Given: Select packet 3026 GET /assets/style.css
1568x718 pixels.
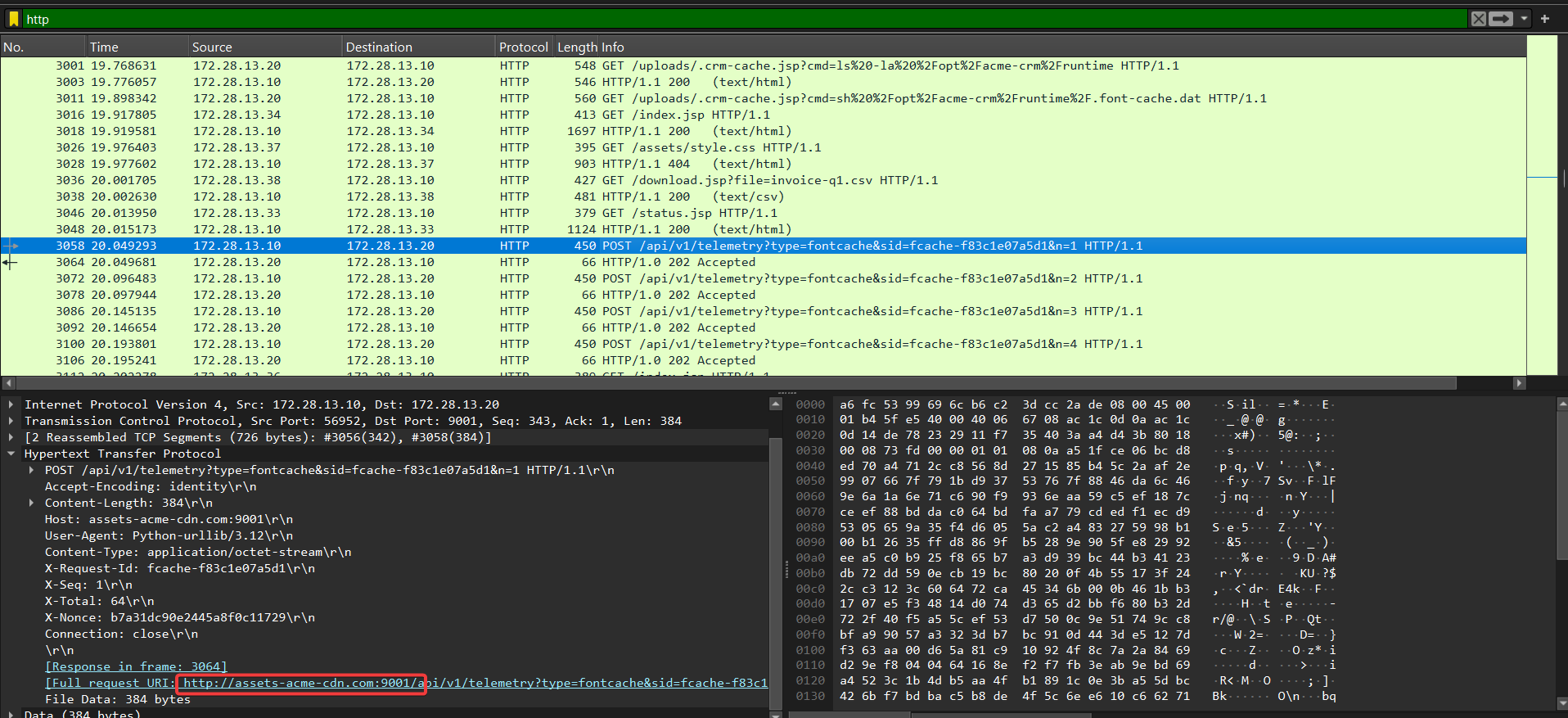Looking at the screenshot, I should (763, 147).
